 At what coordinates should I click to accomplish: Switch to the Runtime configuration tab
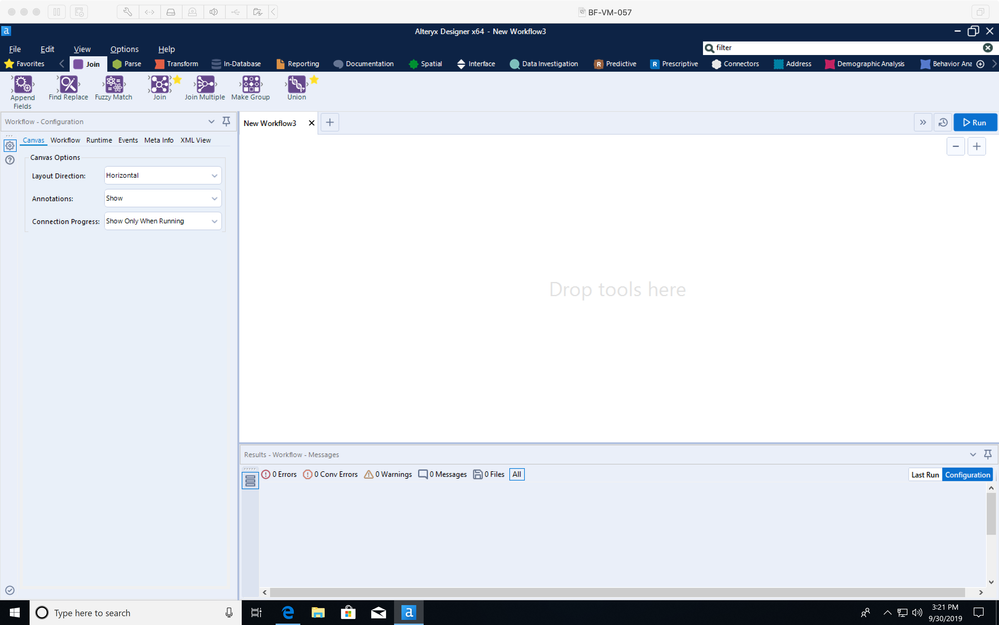pos(99,140)
